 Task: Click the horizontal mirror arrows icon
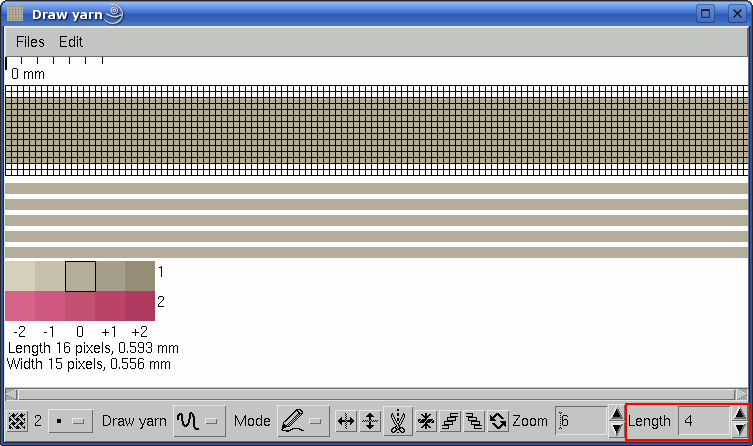[x=346, y=421]
